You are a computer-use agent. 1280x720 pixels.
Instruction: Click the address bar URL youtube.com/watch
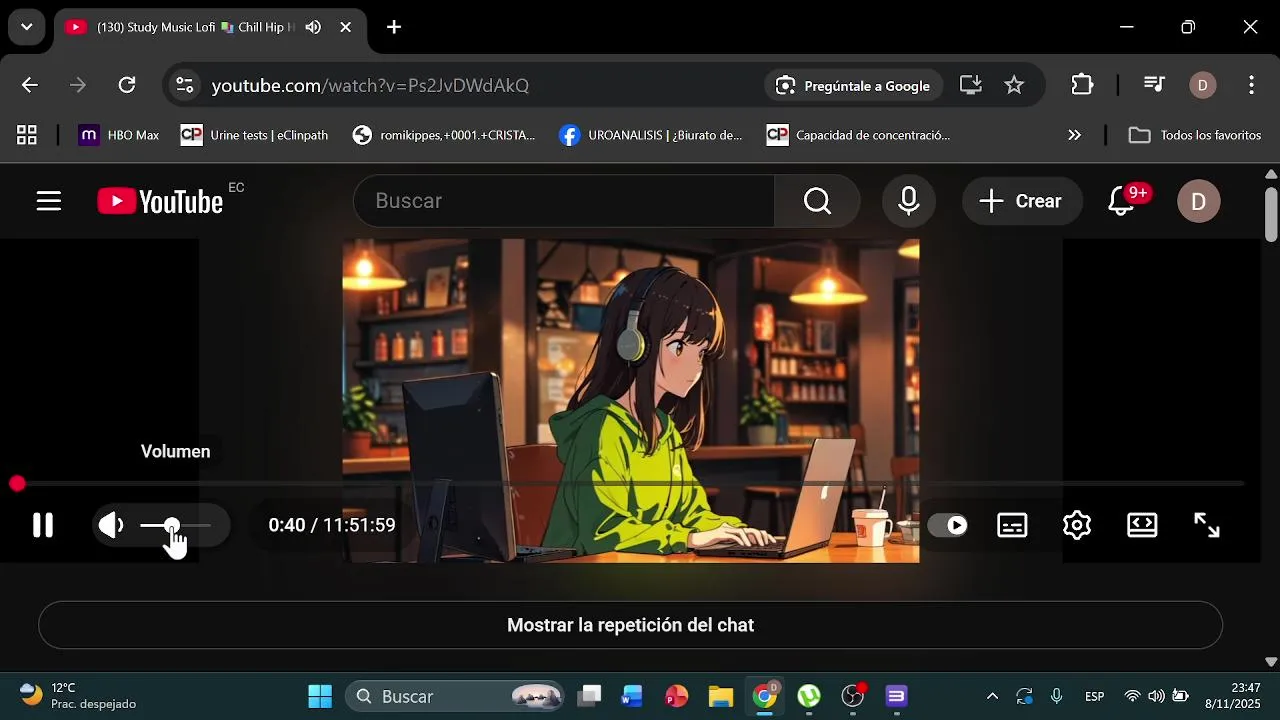click(x=370, y=85)
